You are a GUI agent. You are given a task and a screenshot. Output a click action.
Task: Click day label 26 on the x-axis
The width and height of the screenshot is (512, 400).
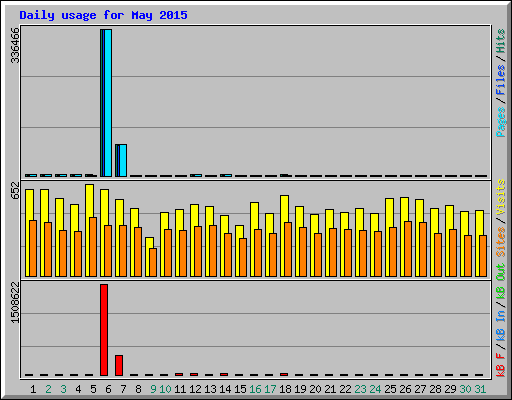click(405, 389)
